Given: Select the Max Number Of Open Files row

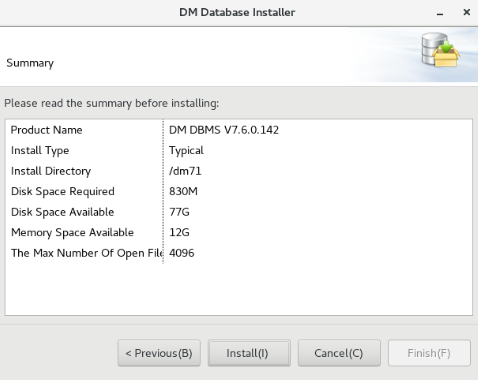Looking at the screenshot, I should [x=239, y=253].
